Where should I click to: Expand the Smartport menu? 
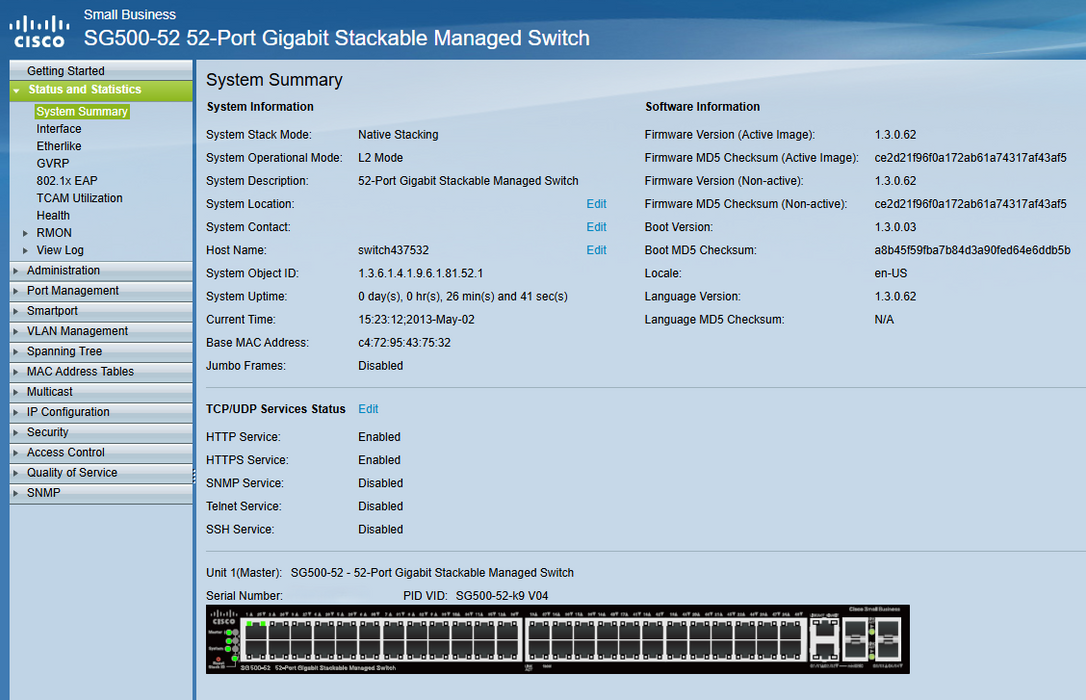coord(100,311)
